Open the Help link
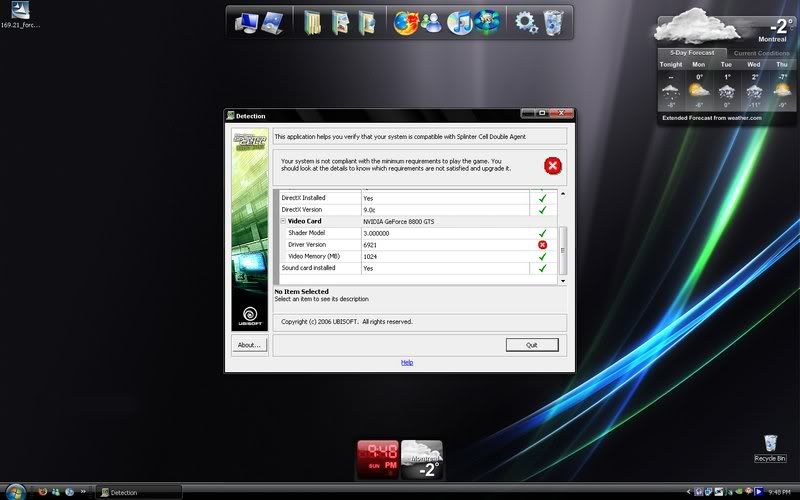 (407, 362)
